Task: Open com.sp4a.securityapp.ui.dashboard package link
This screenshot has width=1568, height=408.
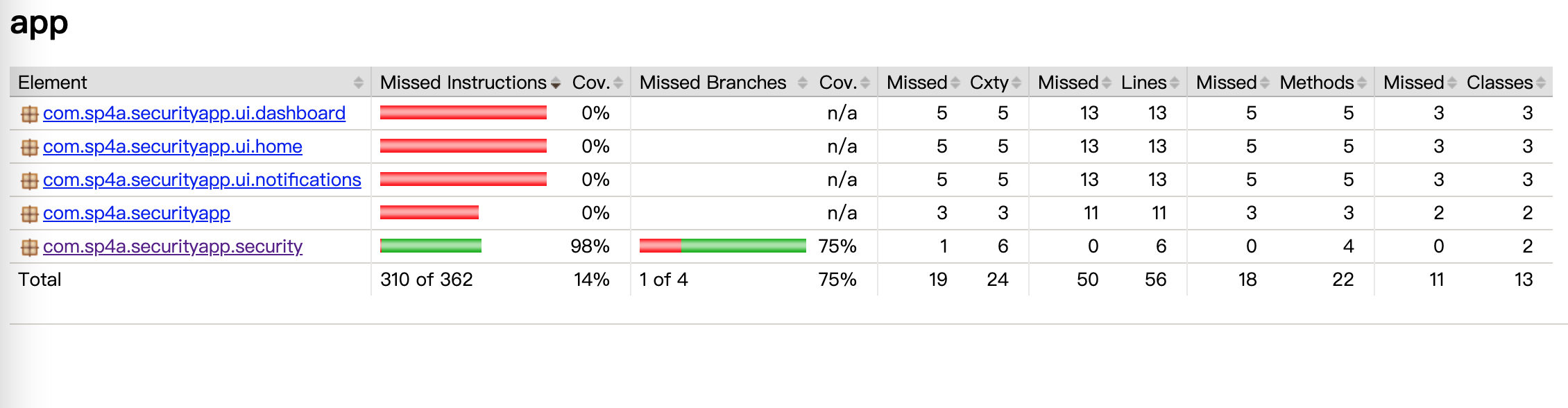Action: click(x=194, y=113)
